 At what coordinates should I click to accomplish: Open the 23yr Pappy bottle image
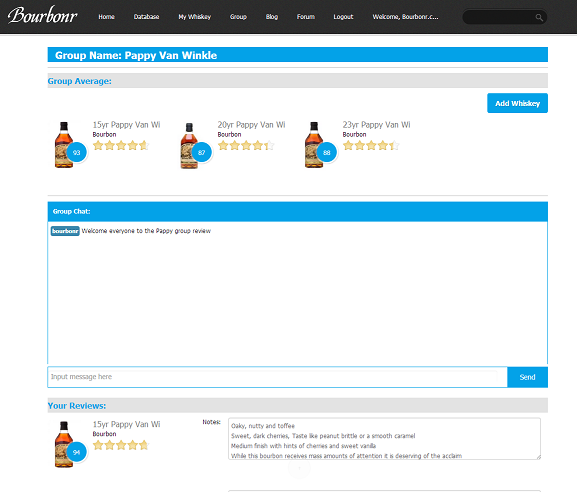click(x=314, y=145)
